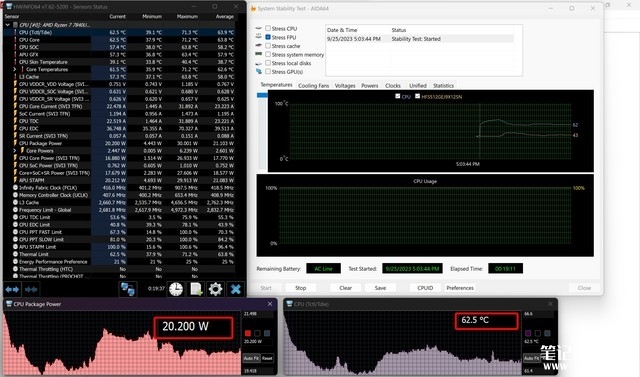Toggle the CPU checkbox in temperature graph legend

pyautogui.click(x=398, y=96)
